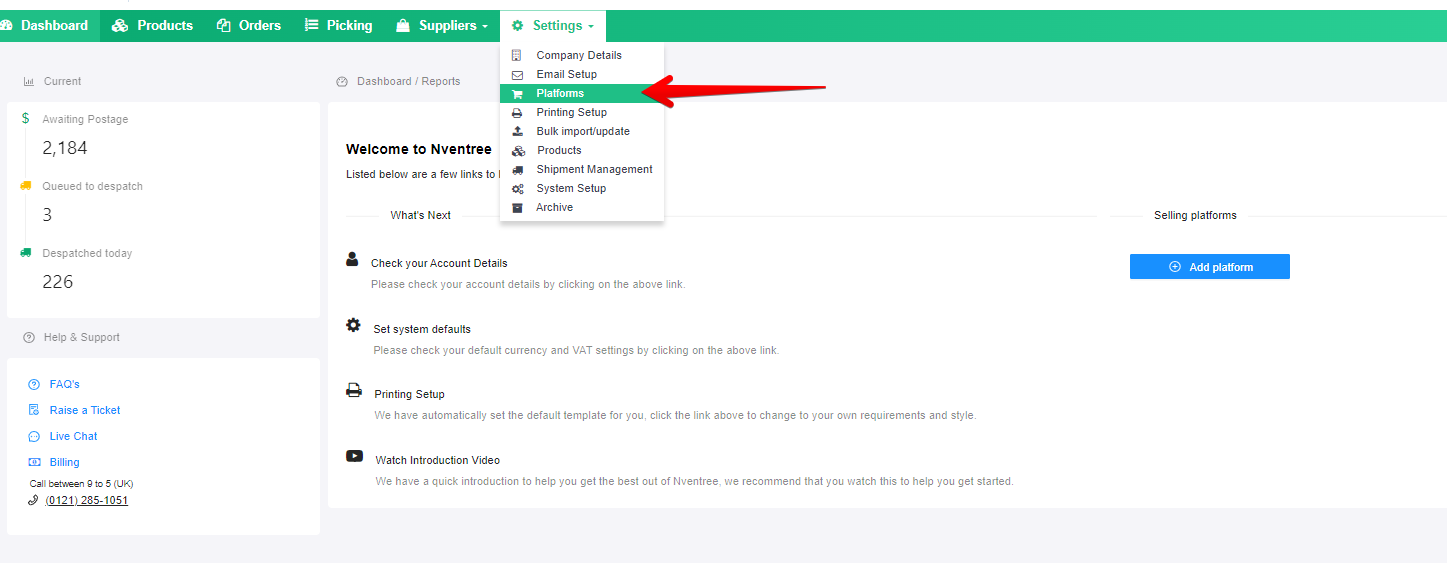Open the Picking tab

pos(338,26)
